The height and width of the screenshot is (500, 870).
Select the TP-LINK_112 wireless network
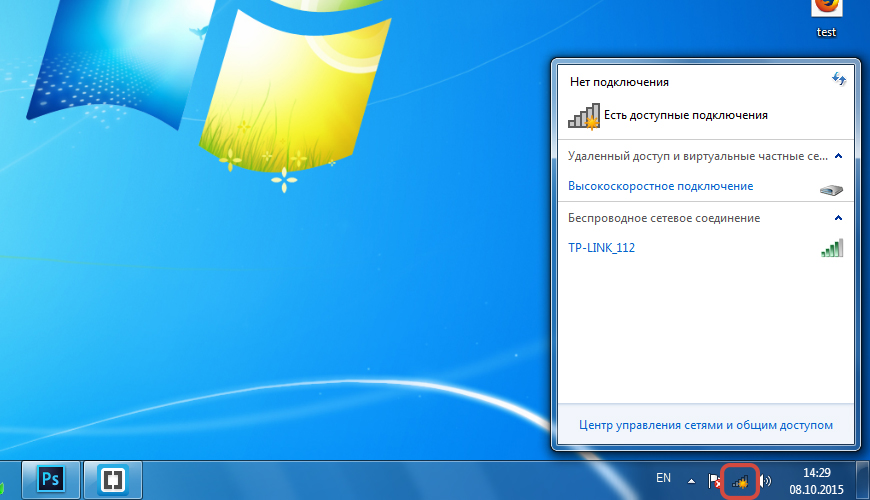click(601, 248)
